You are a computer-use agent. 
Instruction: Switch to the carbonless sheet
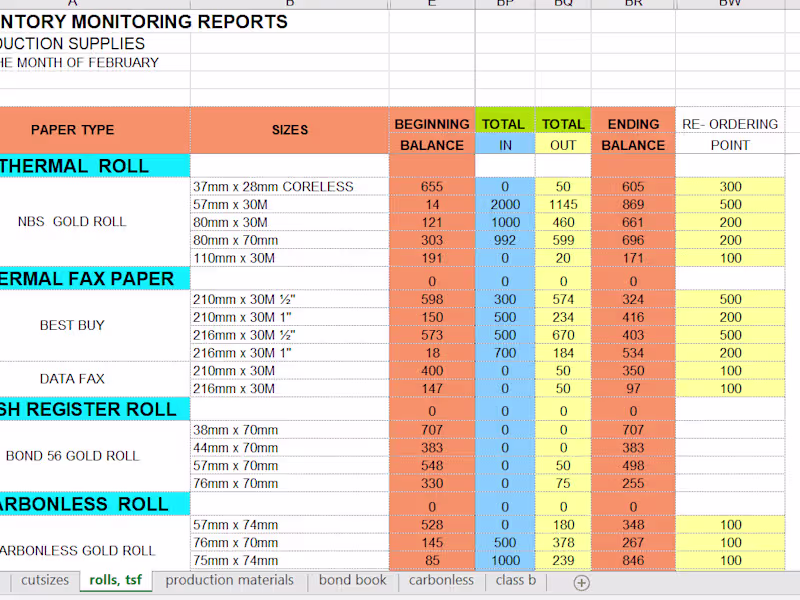pos(441,580)
